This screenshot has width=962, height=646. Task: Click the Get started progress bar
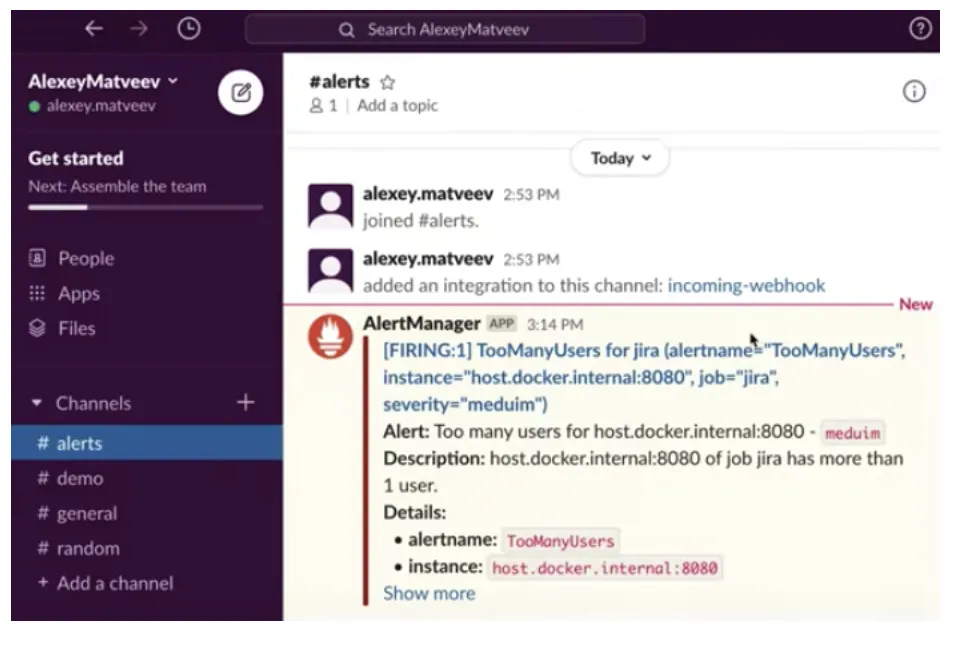click(x=145, y=207)
